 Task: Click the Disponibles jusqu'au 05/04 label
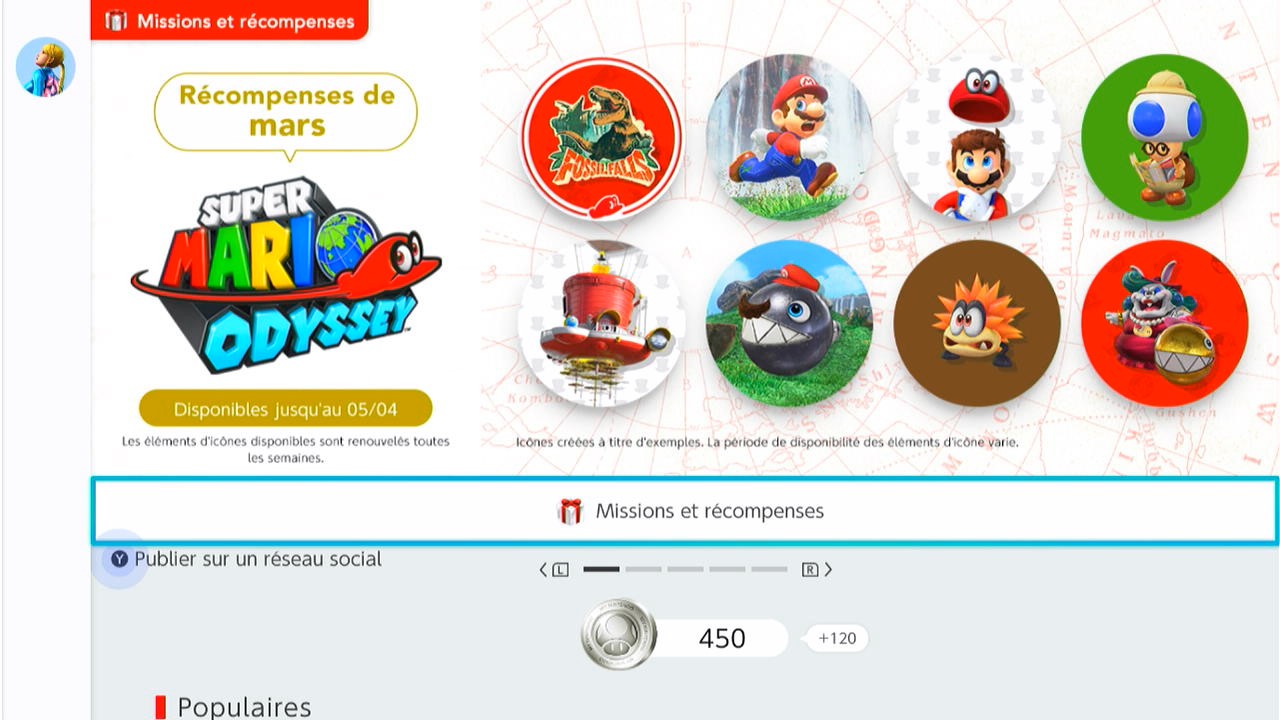click(x=286, y=409)
